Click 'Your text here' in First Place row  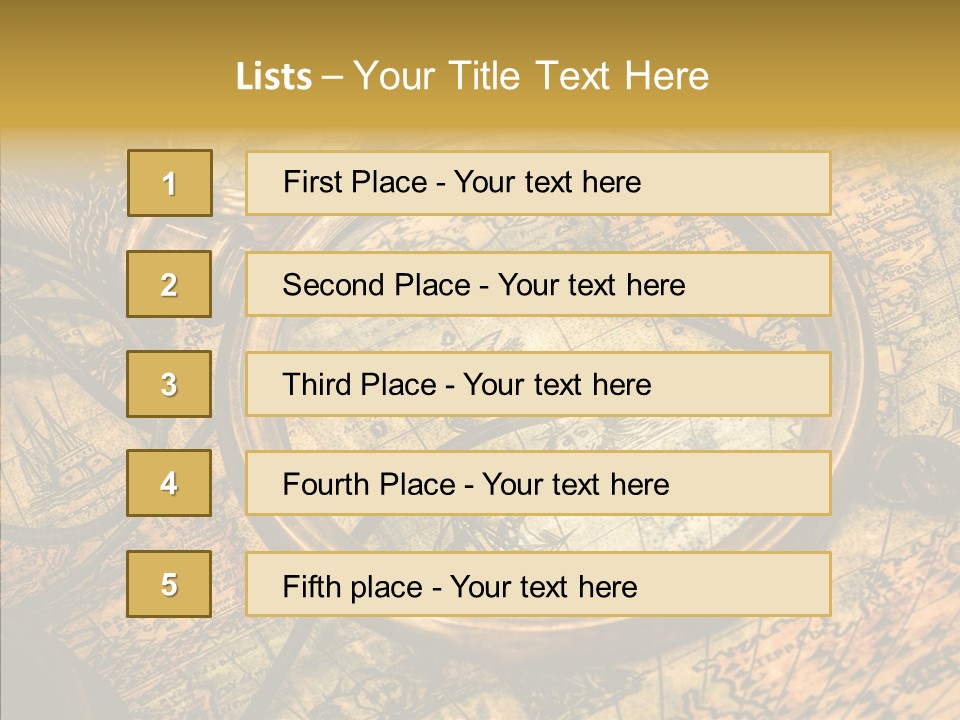tap(547, 182)
